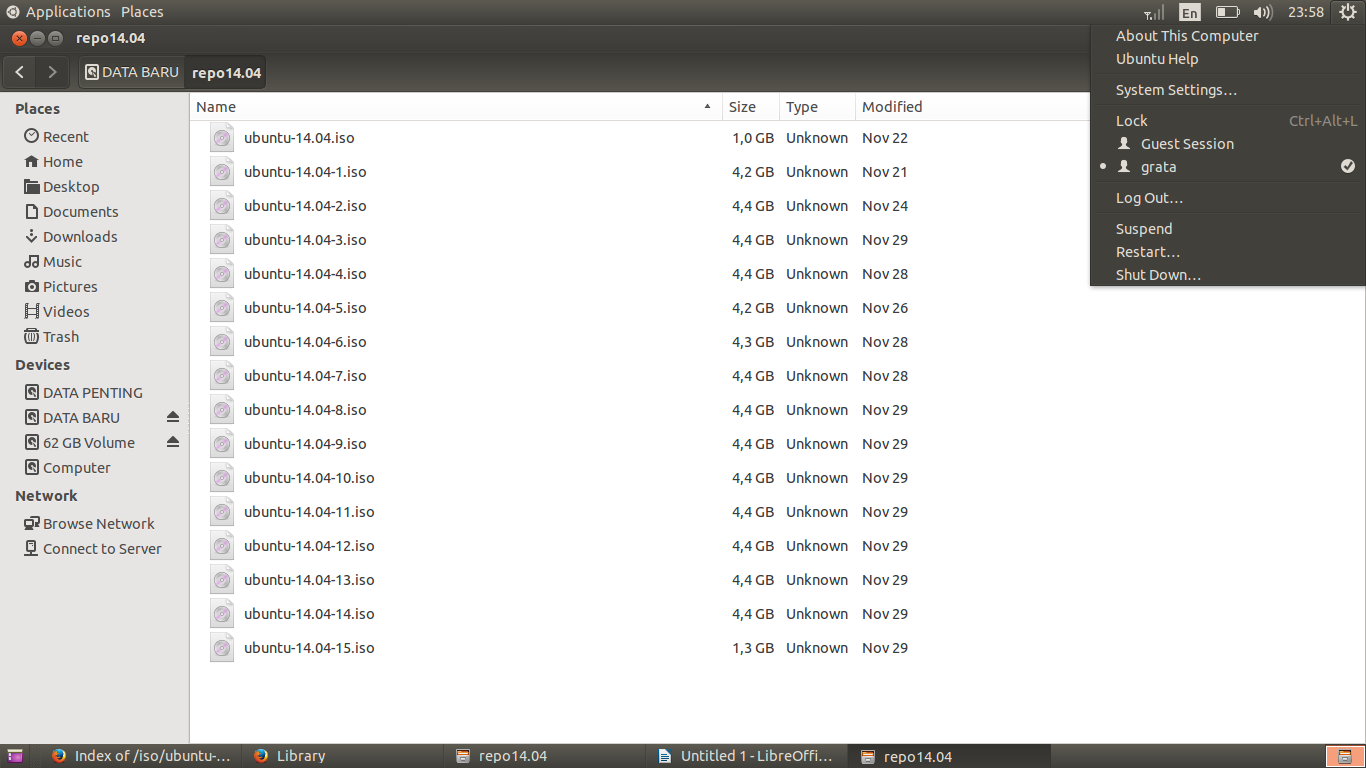The image size is (1366, 768).
Task: Choose Log Out from the system menu
Action: point(1228,198)
